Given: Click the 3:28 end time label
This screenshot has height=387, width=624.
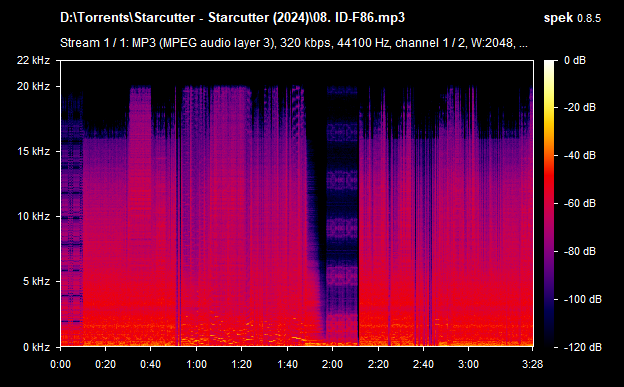Looking at the screenshot, I should tap(532, 364).
